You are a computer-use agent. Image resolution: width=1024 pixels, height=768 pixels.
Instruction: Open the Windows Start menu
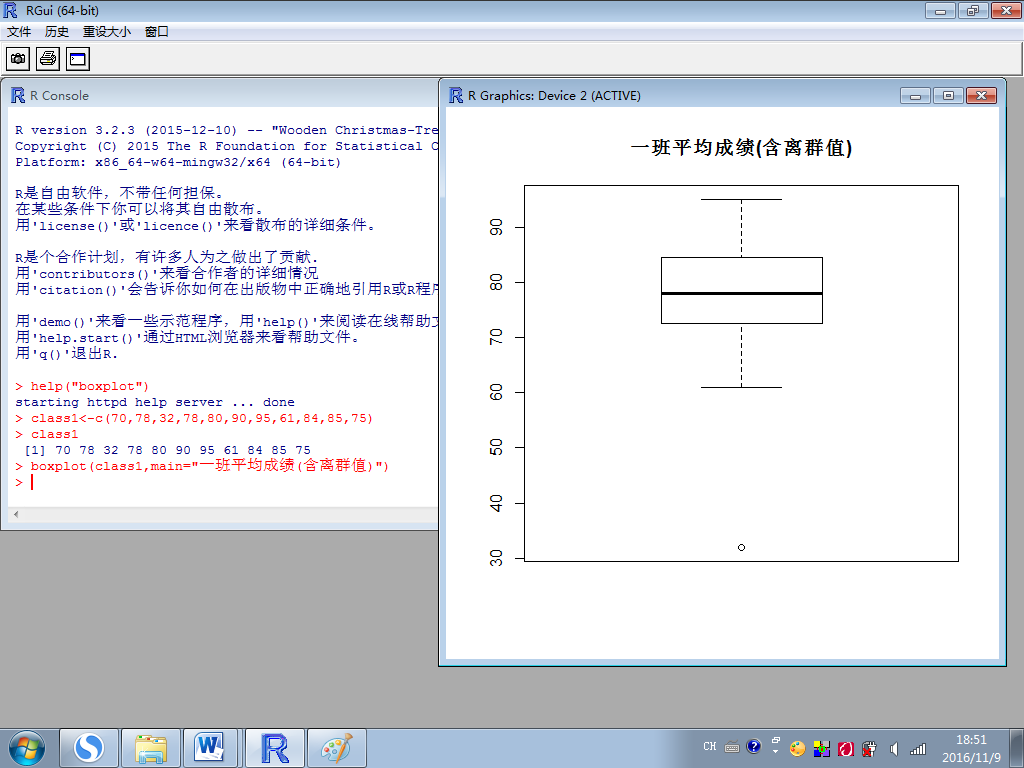click(27, 748)
